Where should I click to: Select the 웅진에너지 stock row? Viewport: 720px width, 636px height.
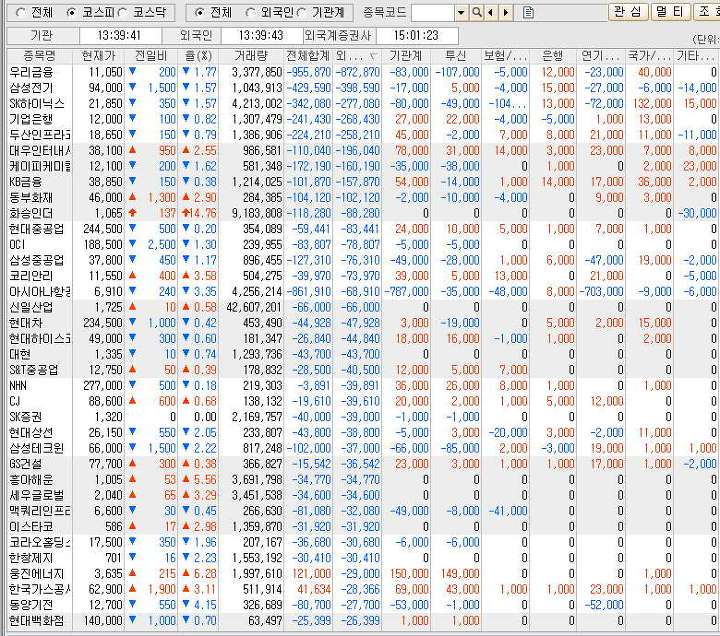pos(363,574)
